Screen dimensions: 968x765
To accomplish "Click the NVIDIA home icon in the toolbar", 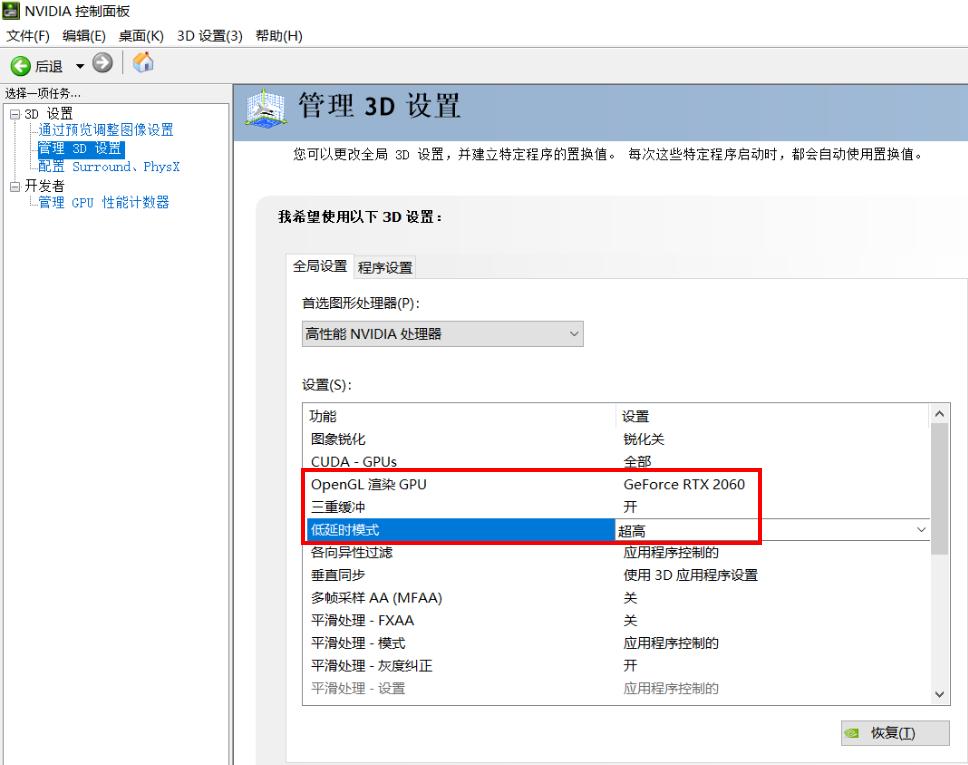I will pos(142,63).
